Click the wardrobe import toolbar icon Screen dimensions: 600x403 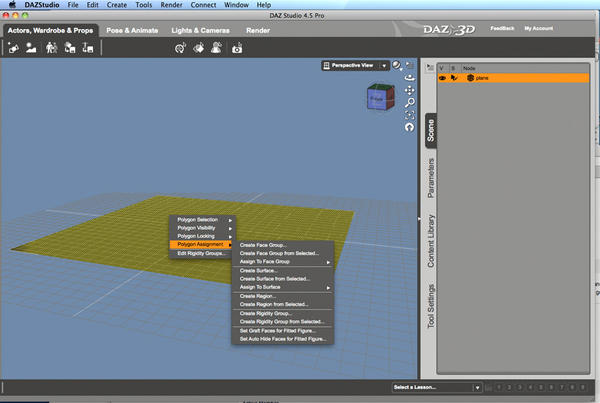pos(70,48)
